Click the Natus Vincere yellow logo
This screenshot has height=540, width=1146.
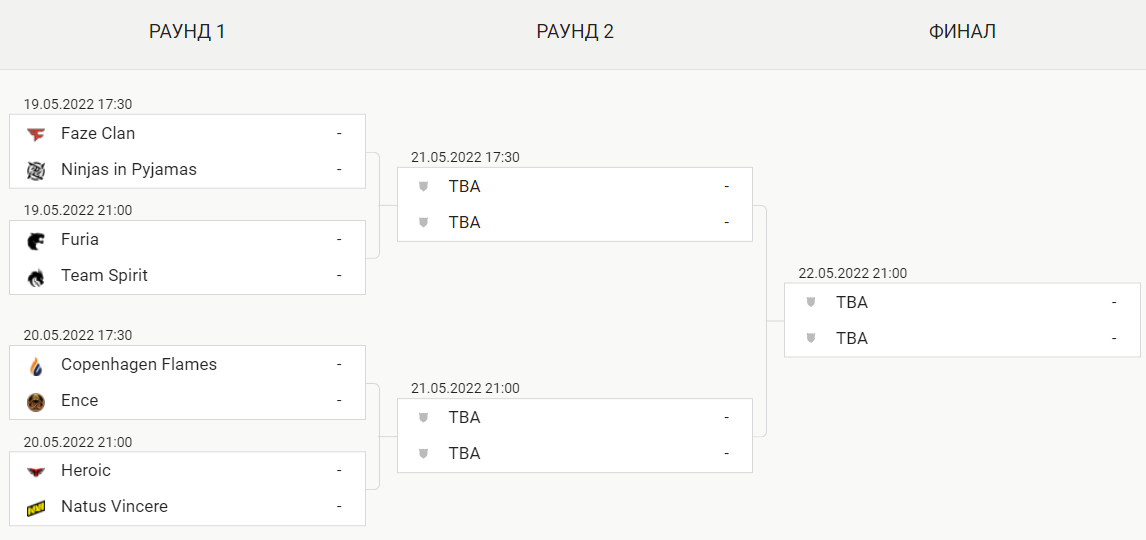(x=36, y=507)
